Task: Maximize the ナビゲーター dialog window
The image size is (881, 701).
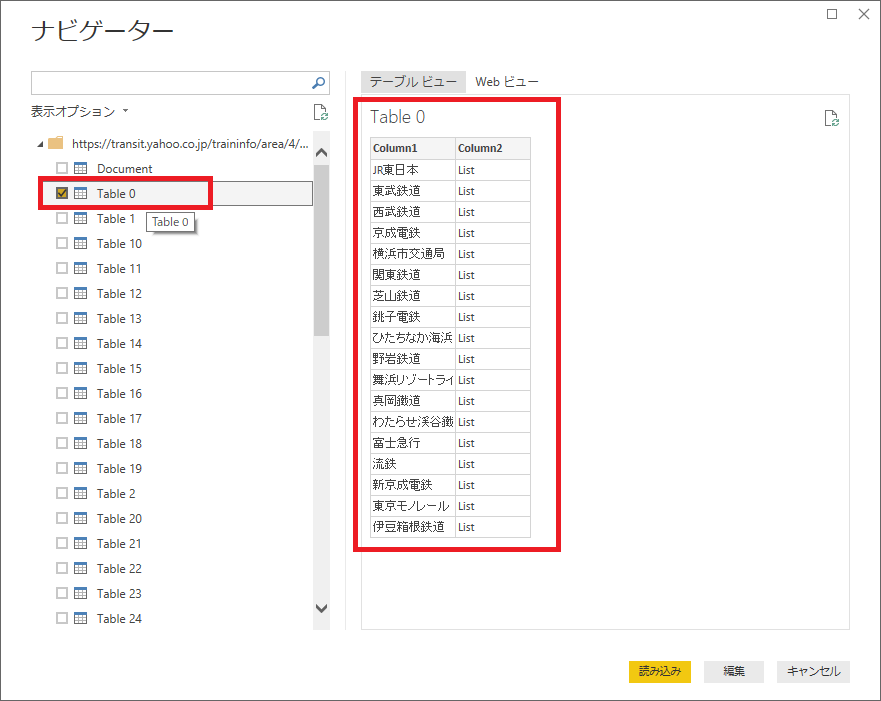Action: click(832, 14)
